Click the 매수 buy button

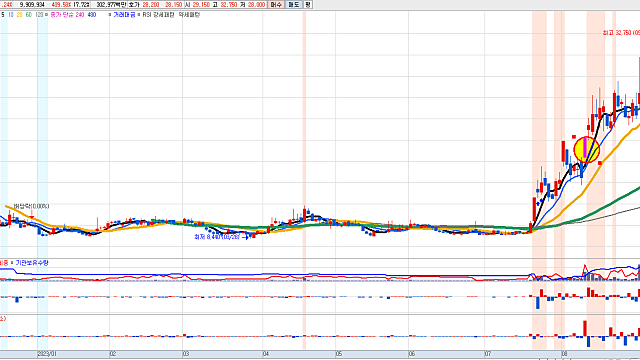tap(276, 4)
